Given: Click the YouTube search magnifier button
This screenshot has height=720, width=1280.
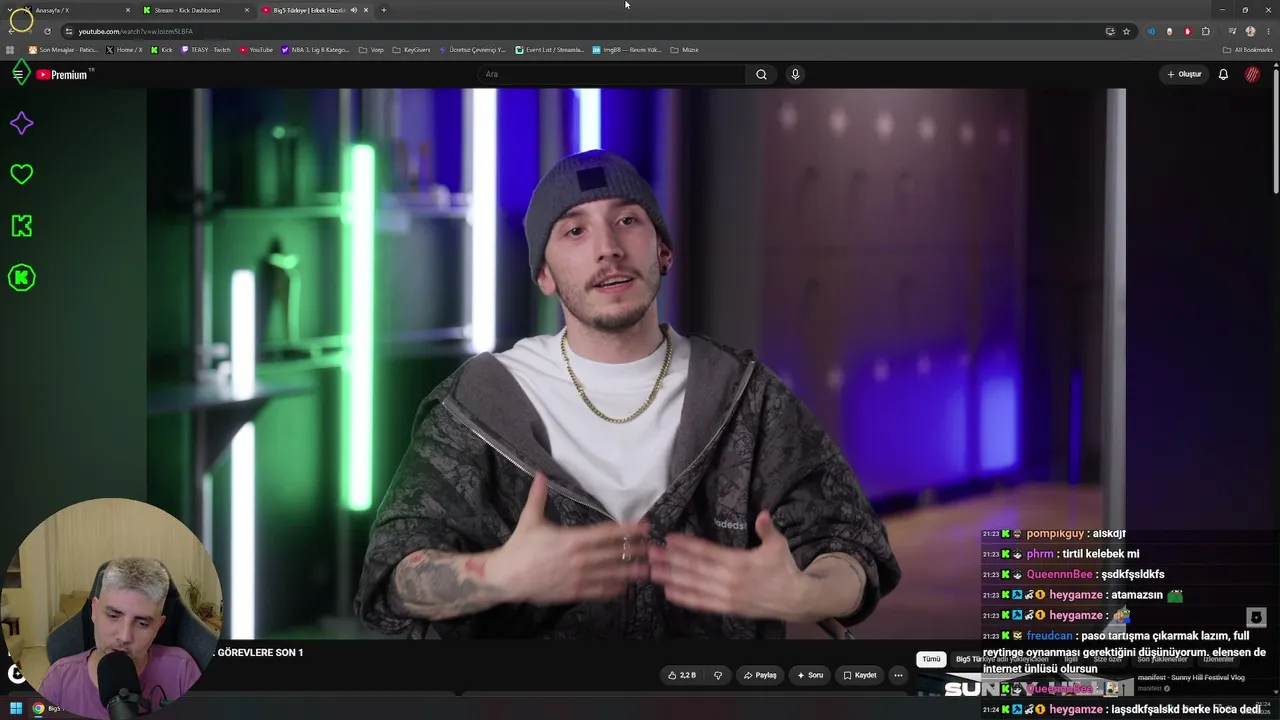Looking at the screenshot, I should click(761, 74).
